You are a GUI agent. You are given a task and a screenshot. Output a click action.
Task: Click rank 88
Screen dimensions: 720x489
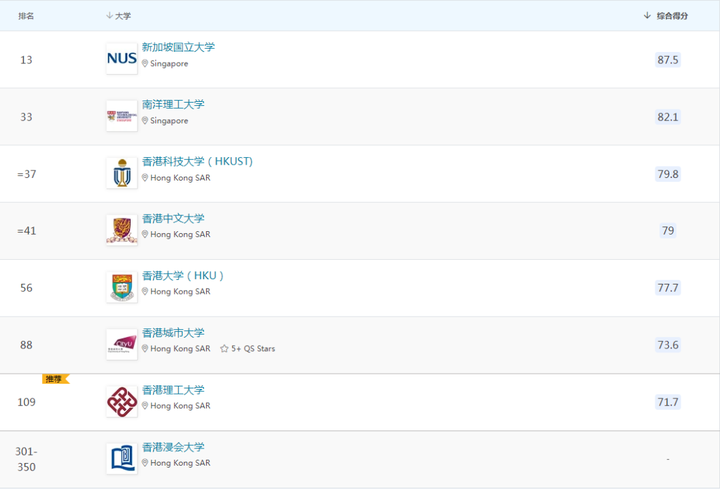(26, 345)
